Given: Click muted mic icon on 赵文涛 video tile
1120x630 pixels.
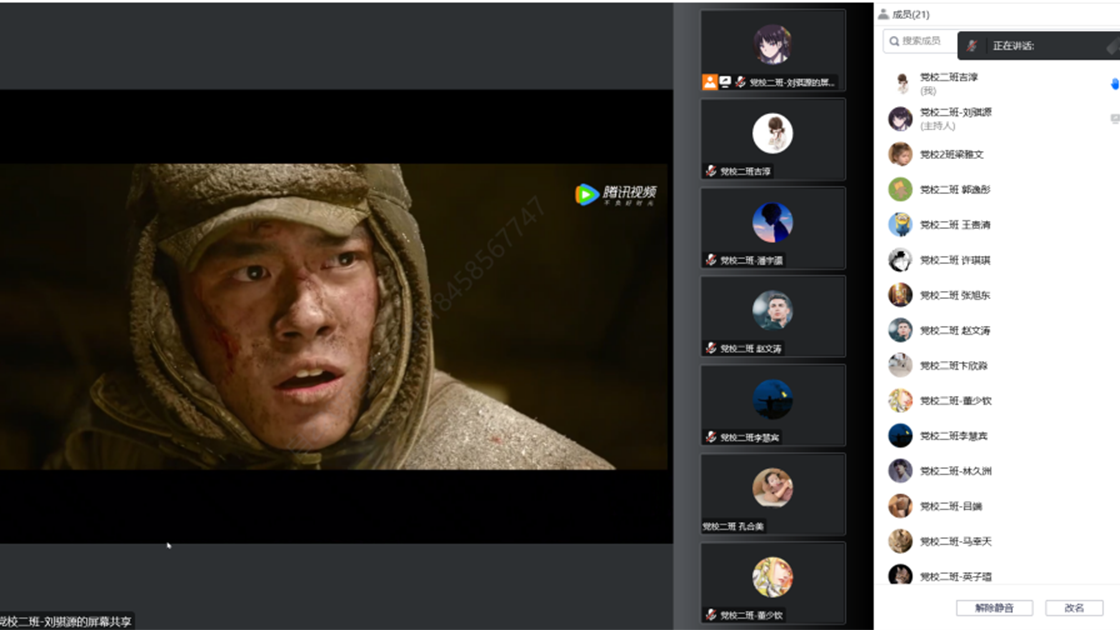Looking at the screenshot, I should pos(711,349).
